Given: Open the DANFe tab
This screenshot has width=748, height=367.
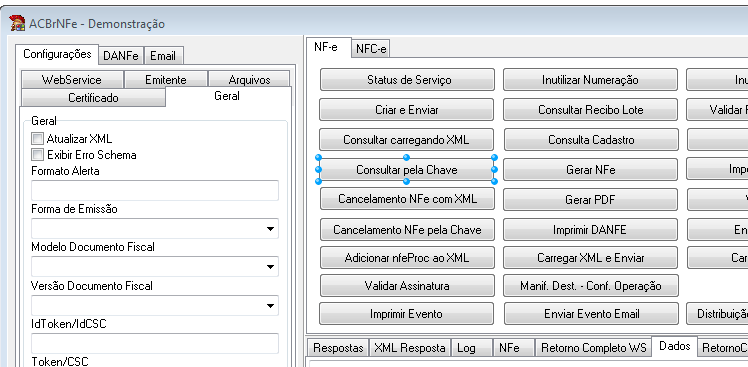Looking at the screenshot, I should [121, 56].
